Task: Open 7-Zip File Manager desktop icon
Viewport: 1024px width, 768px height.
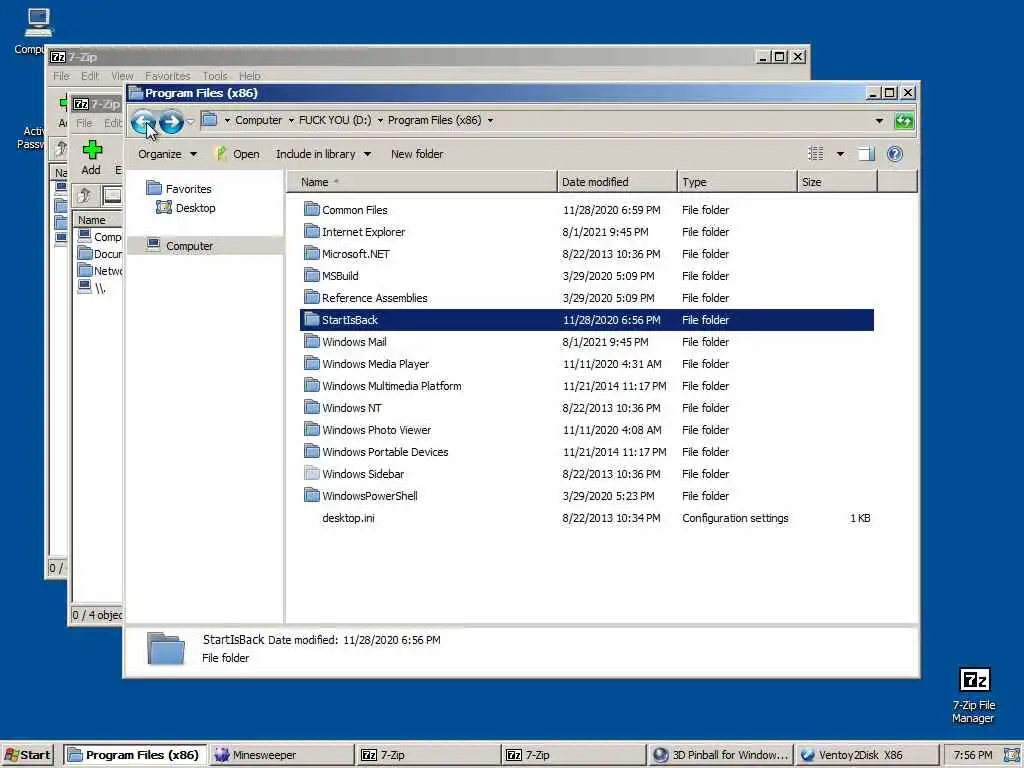Action: [974, 695]
